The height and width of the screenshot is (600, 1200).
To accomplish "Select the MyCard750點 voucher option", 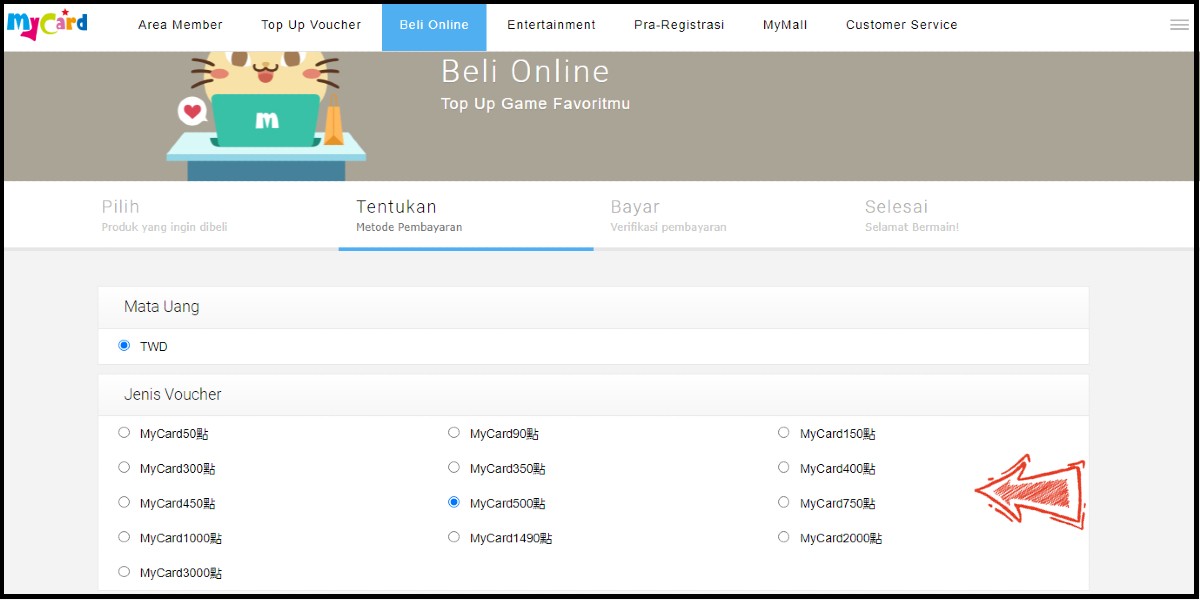I will 784,502.
